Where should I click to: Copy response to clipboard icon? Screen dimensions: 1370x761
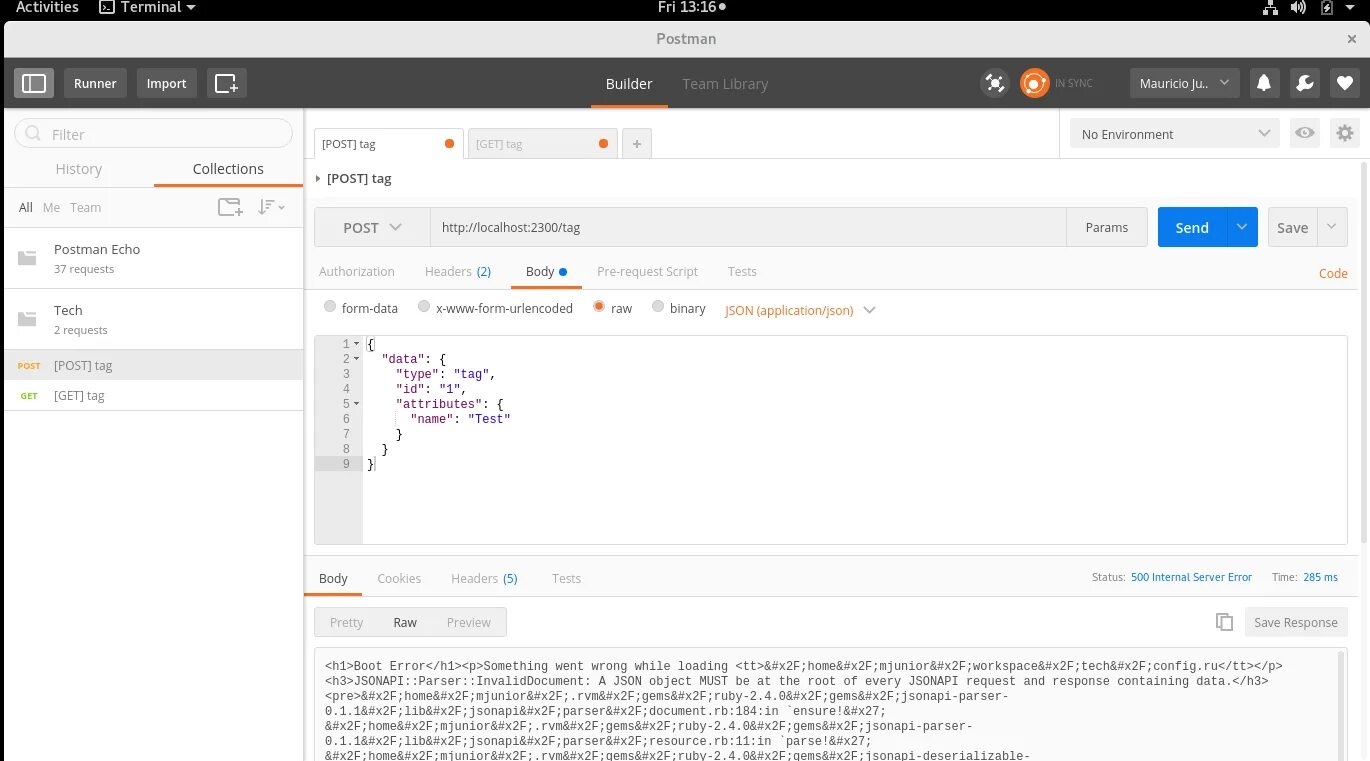(x=1224, y=622)
